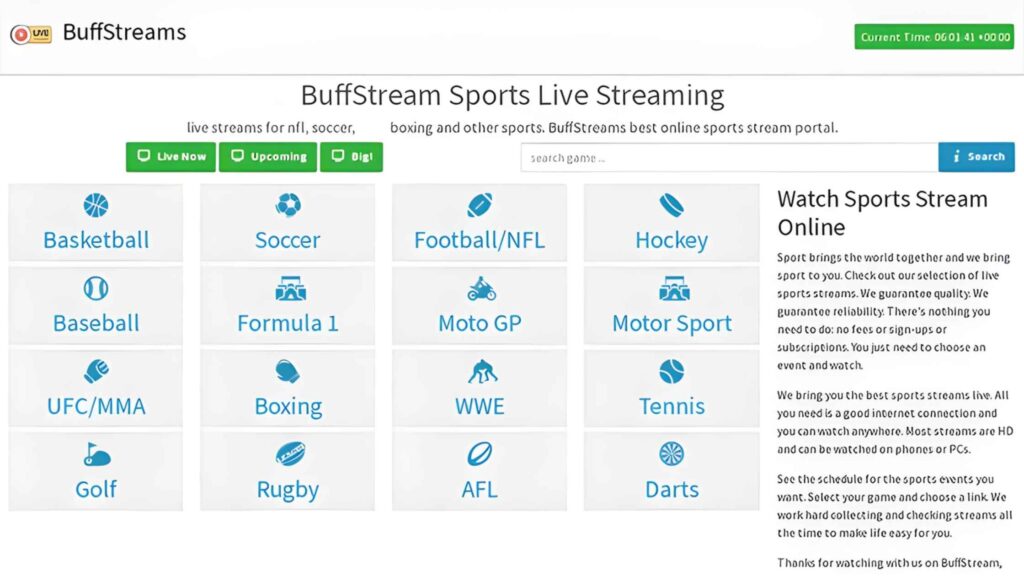This screenshot has height=576, width=1024.
Task: Open the Digi section
Action: coord(352,157)
